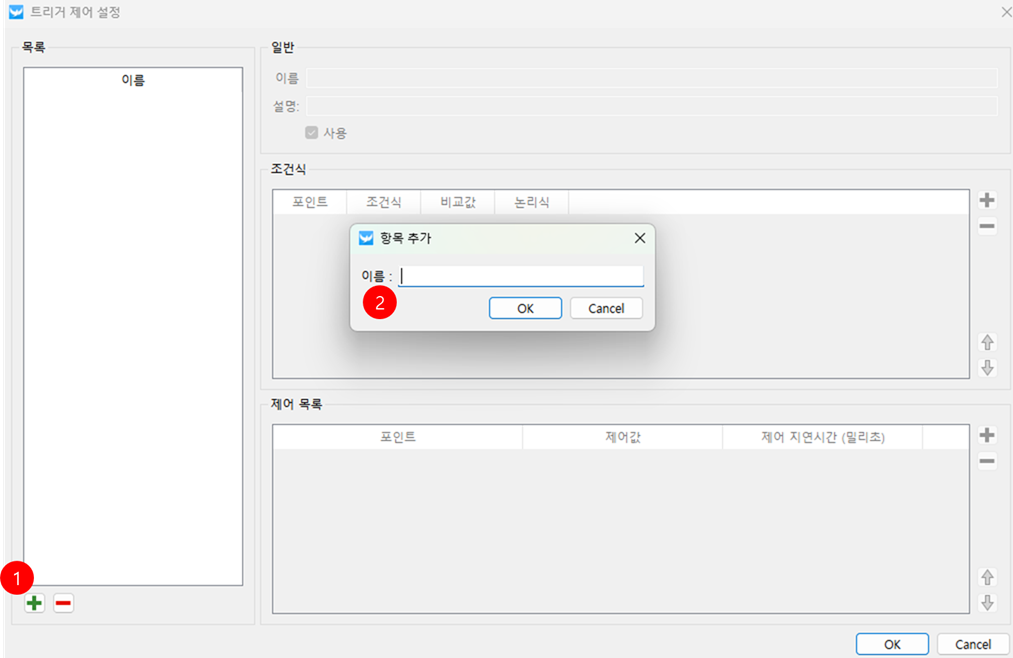Move condition down with 조건식 down arrow
1013x658 pixels.
point(987,367)
